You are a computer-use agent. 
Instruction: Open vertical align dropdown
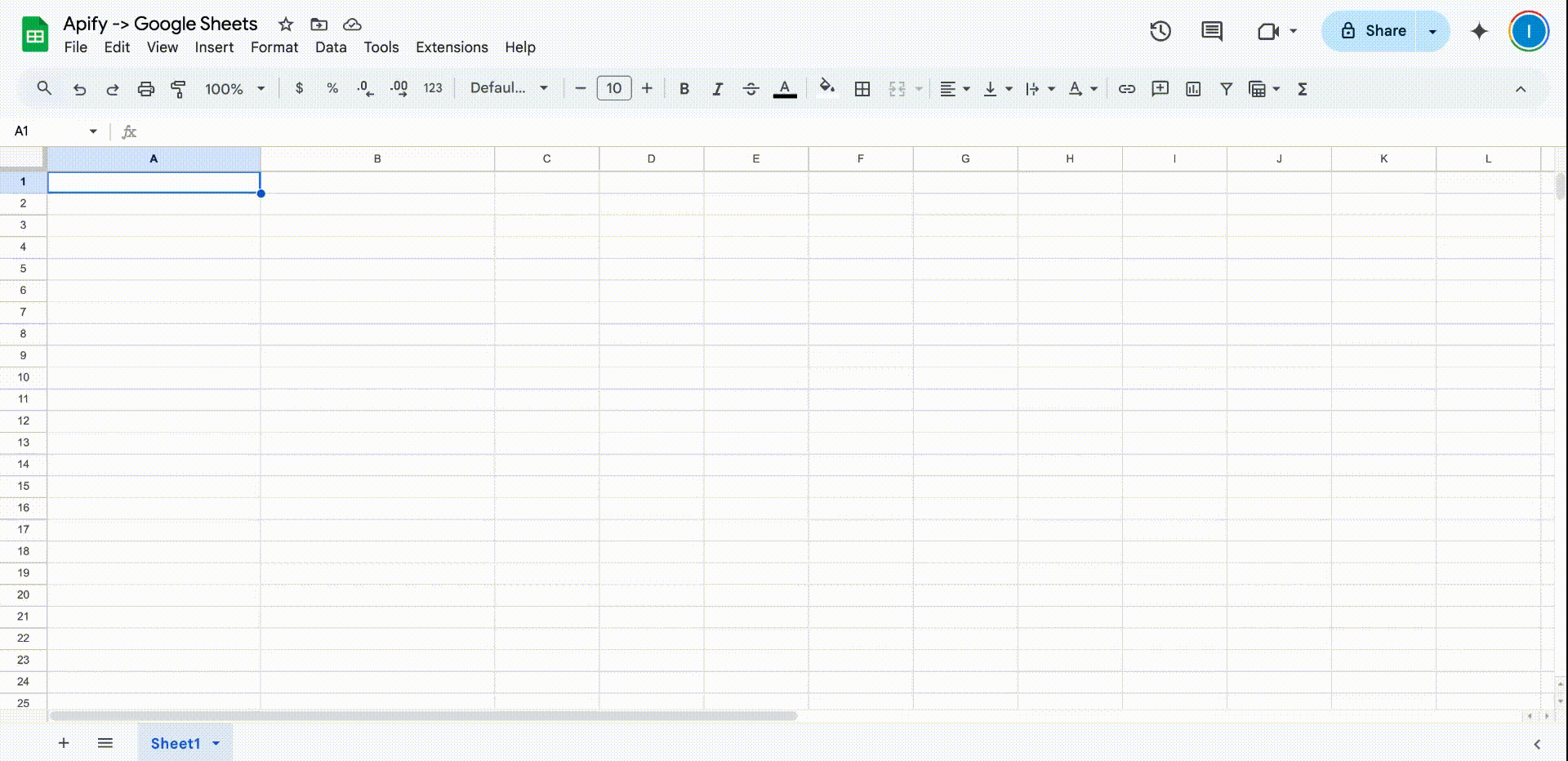[997, 89]
